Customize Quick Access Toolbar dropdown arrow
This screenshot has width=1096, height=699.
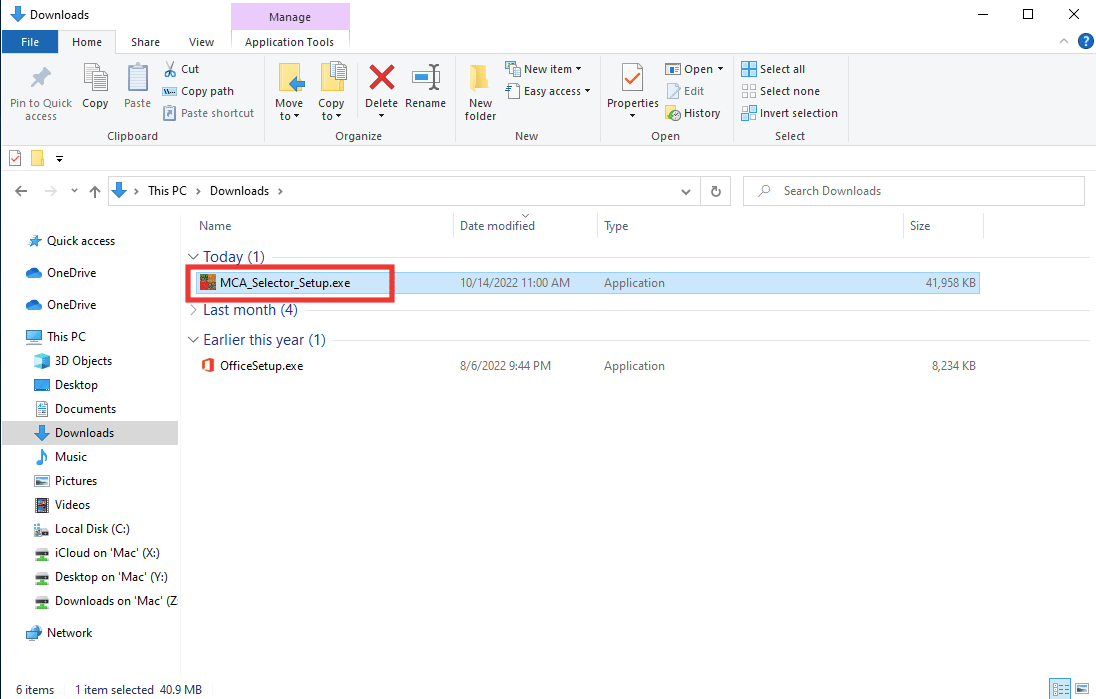[59, 159]
